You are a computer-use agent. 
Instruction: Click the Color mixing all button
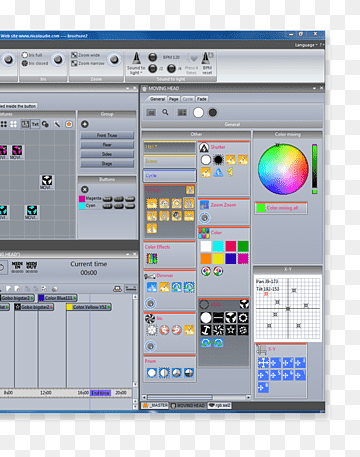coord(281,208)
